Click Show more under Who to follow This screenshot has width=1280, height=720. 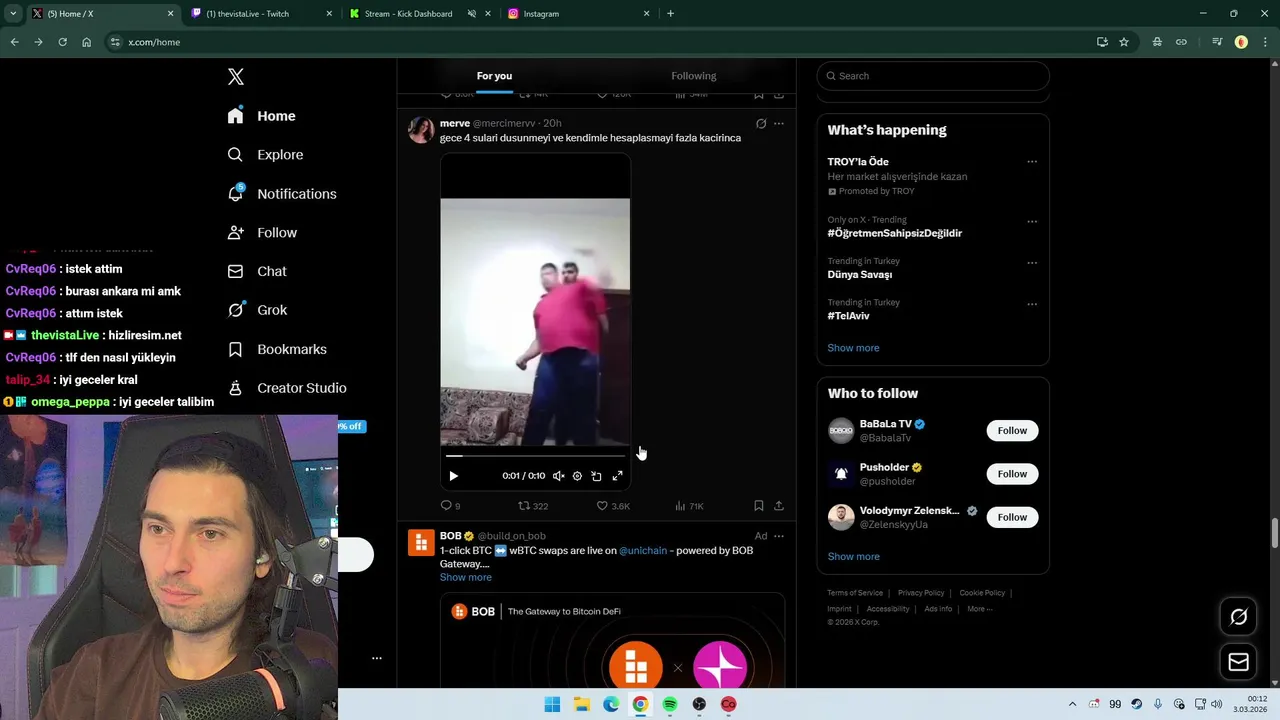(853, 557)
